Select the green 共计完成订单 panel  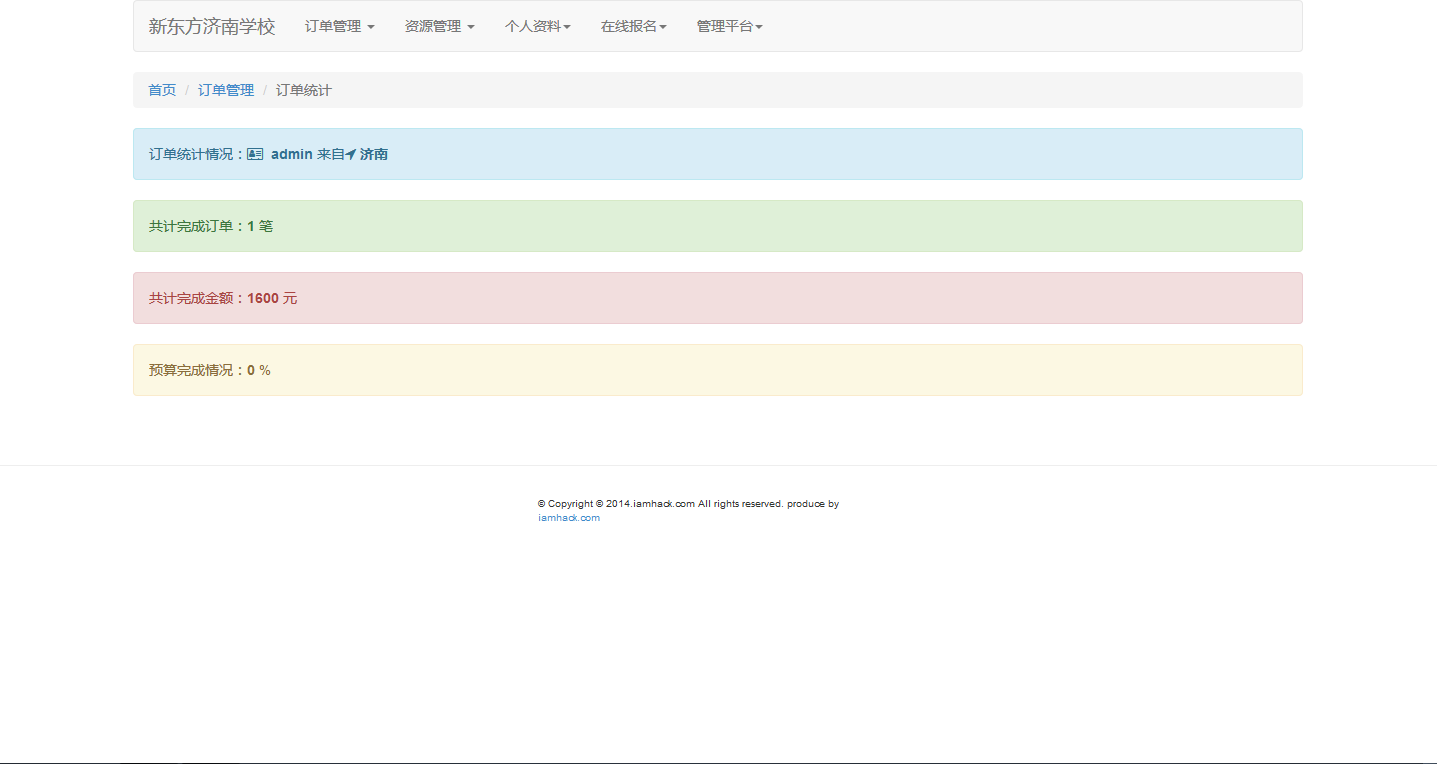(718, 226)
